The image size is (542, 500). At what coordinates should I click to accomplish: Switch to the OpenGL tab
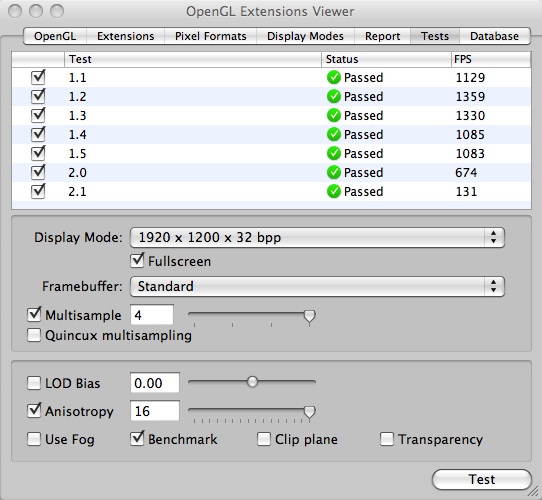pos(55,36)
